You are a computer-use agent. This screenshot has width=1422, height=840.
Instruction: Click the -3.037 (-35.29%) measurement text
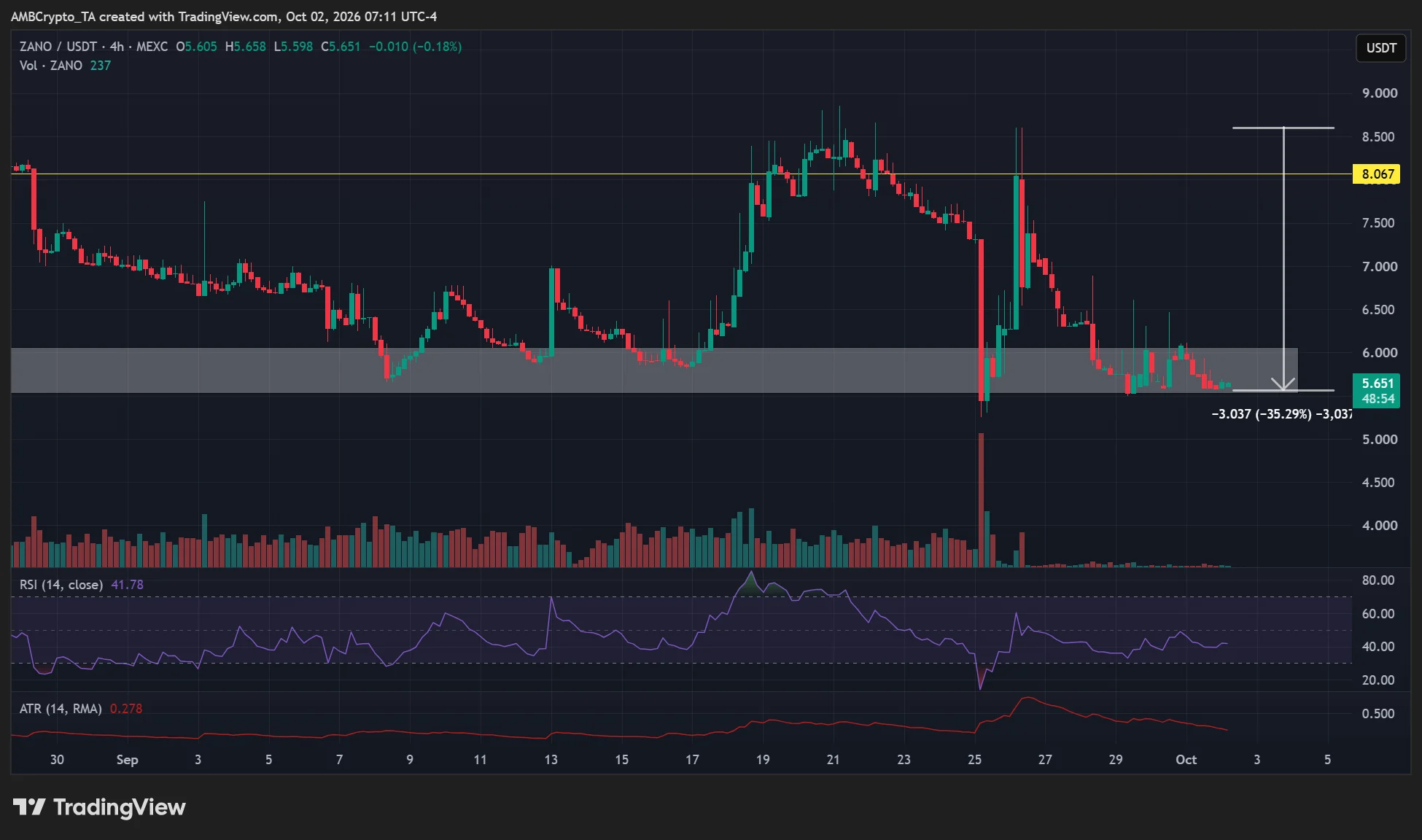pyautogui.click(x=1281, y=414)
